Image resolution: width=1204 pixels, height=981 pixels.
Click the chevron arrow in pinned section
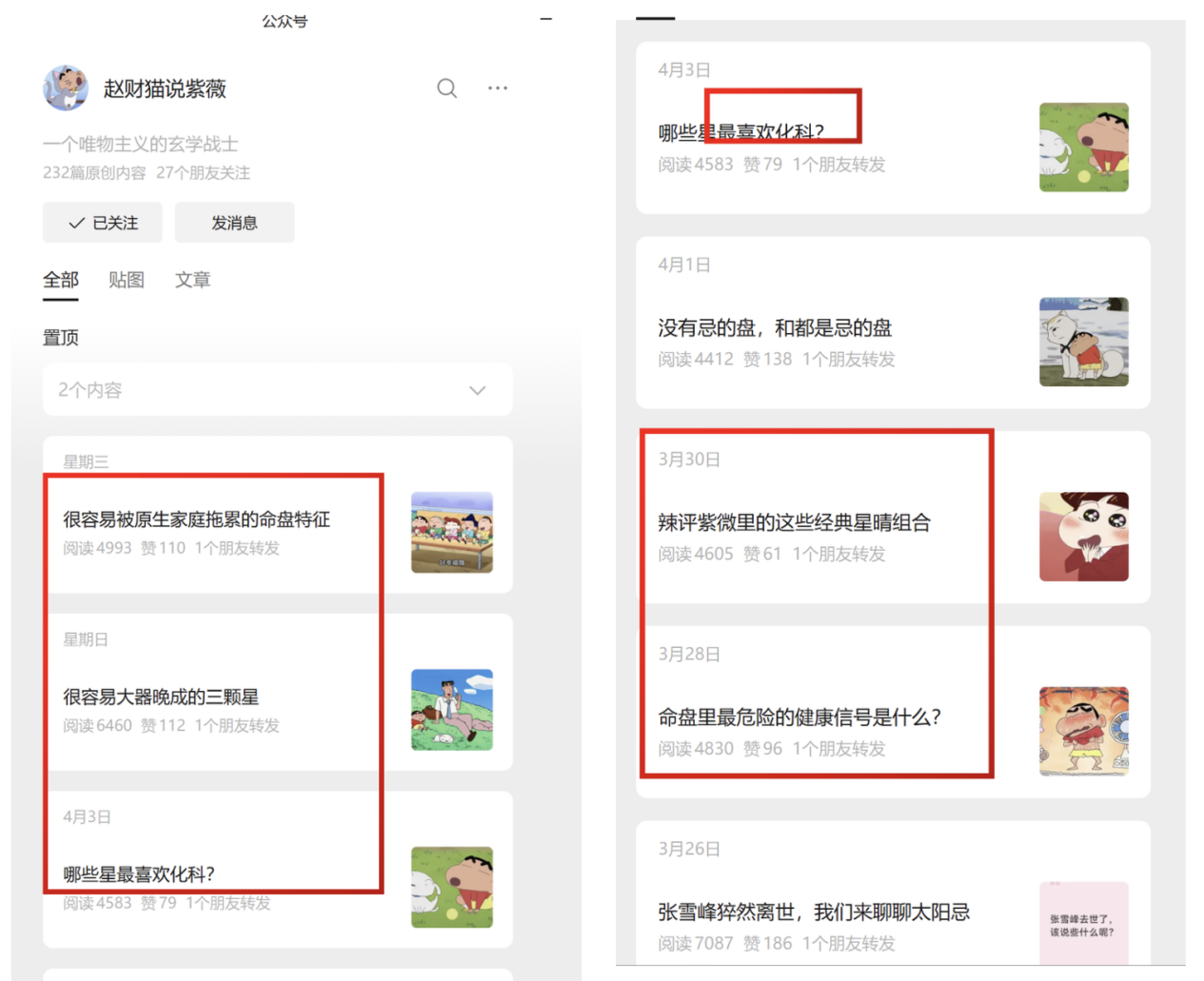[477, 390]
